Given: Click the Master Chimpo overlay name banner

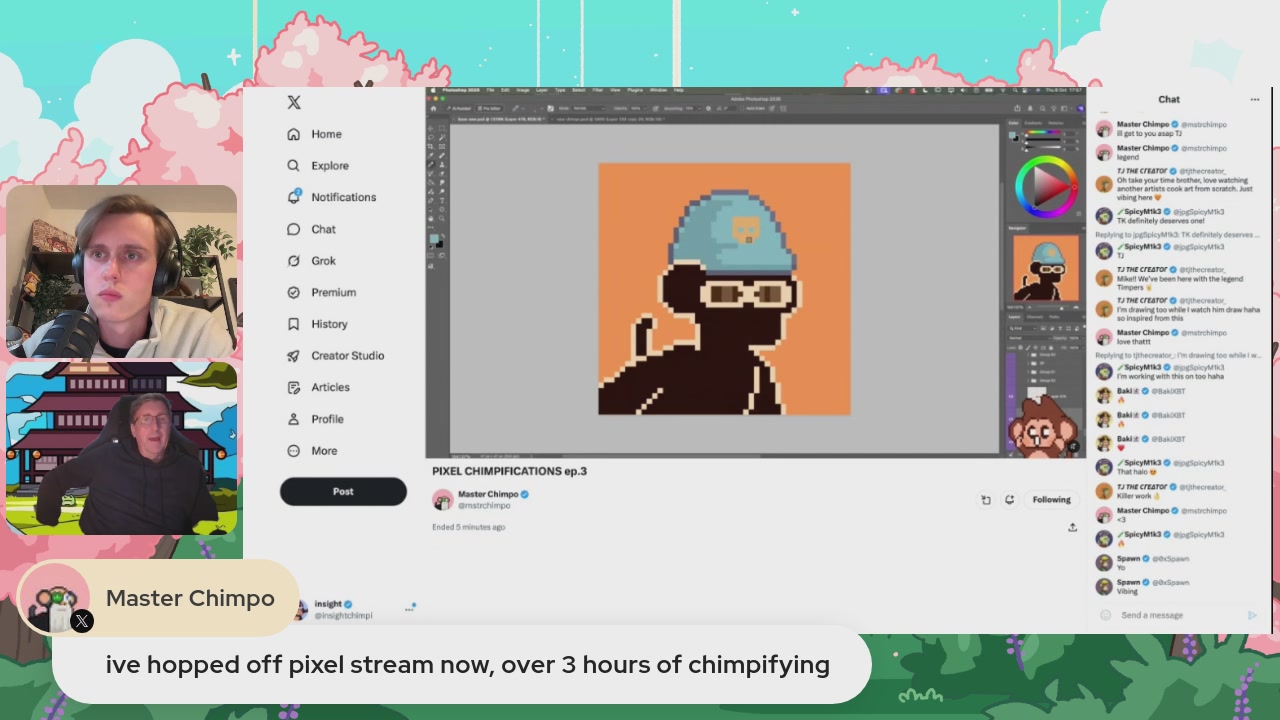Looking at the screenshot, I should (158, 598).
